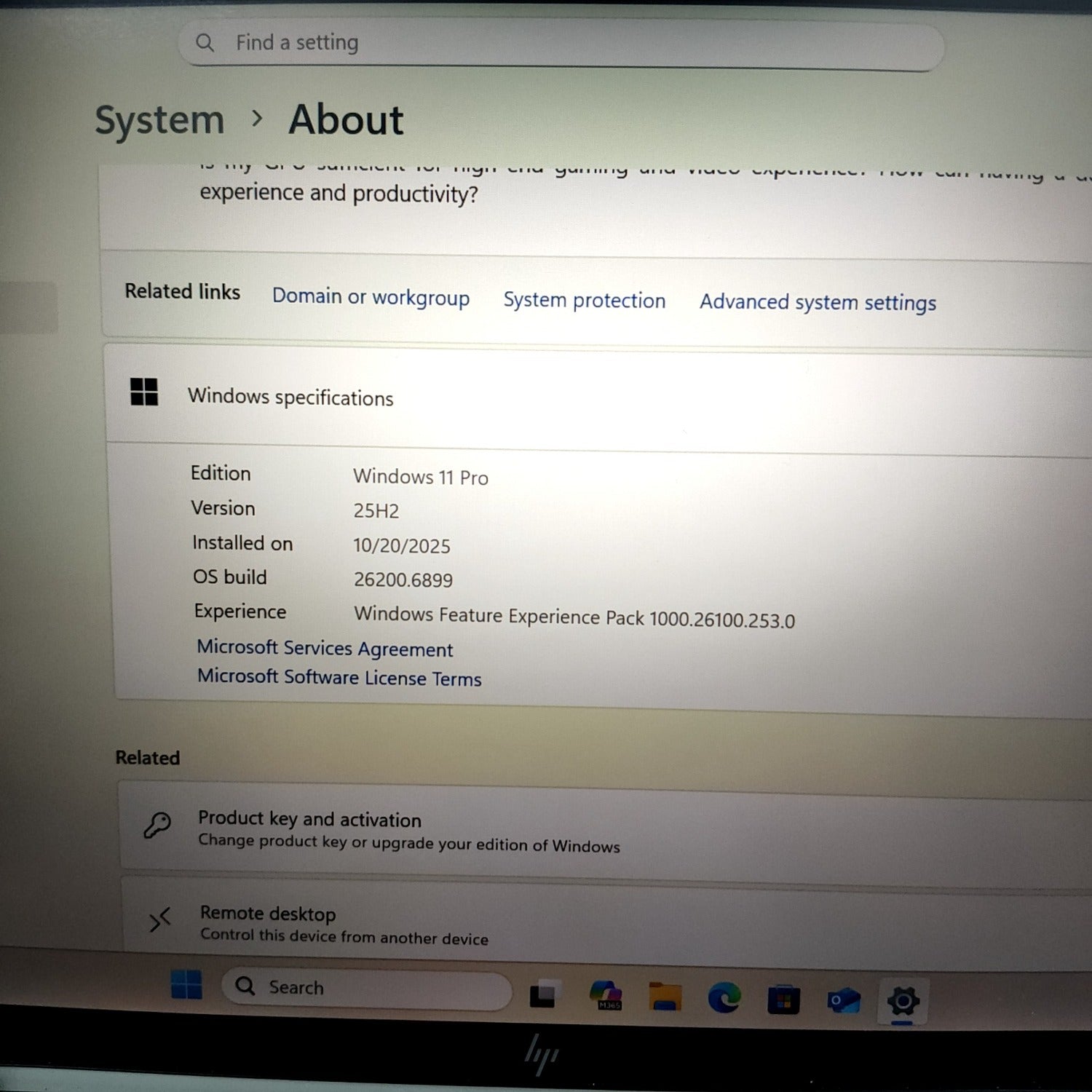View Microsoft Software License Terms
The image size is (1092, 1092).
339,678
